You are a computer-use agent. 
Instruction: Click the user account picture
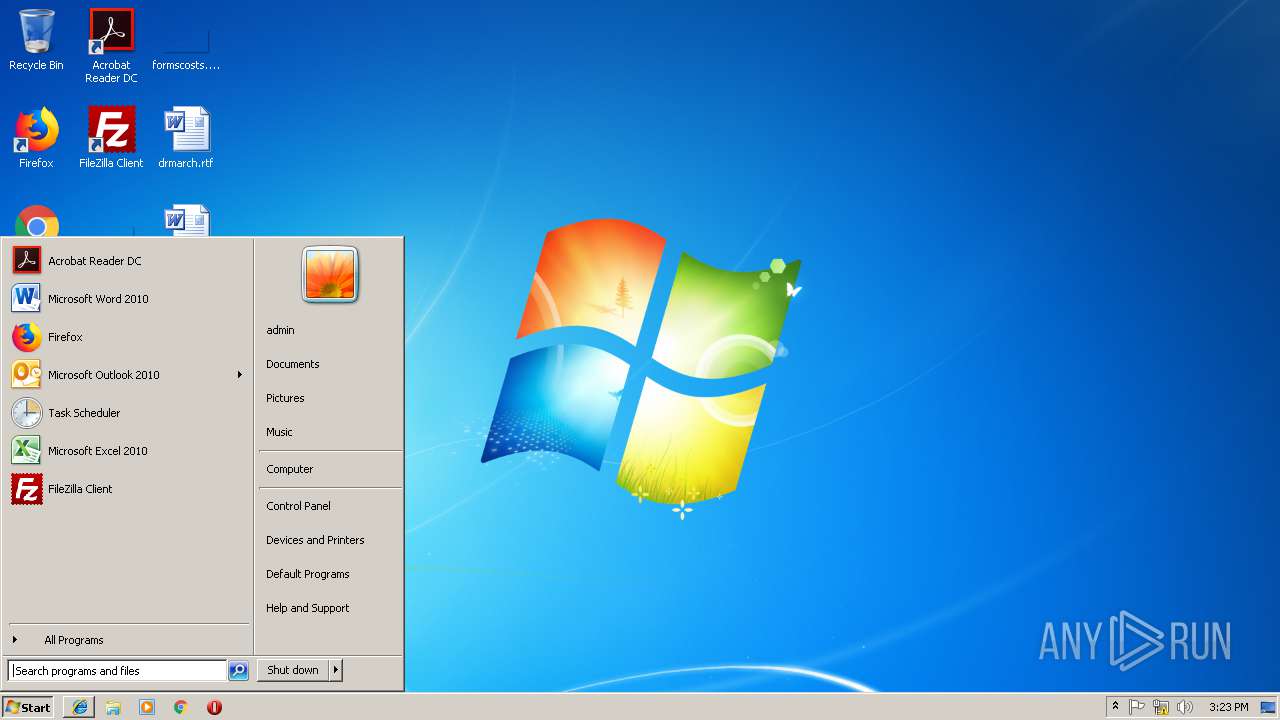click(330, 274)
